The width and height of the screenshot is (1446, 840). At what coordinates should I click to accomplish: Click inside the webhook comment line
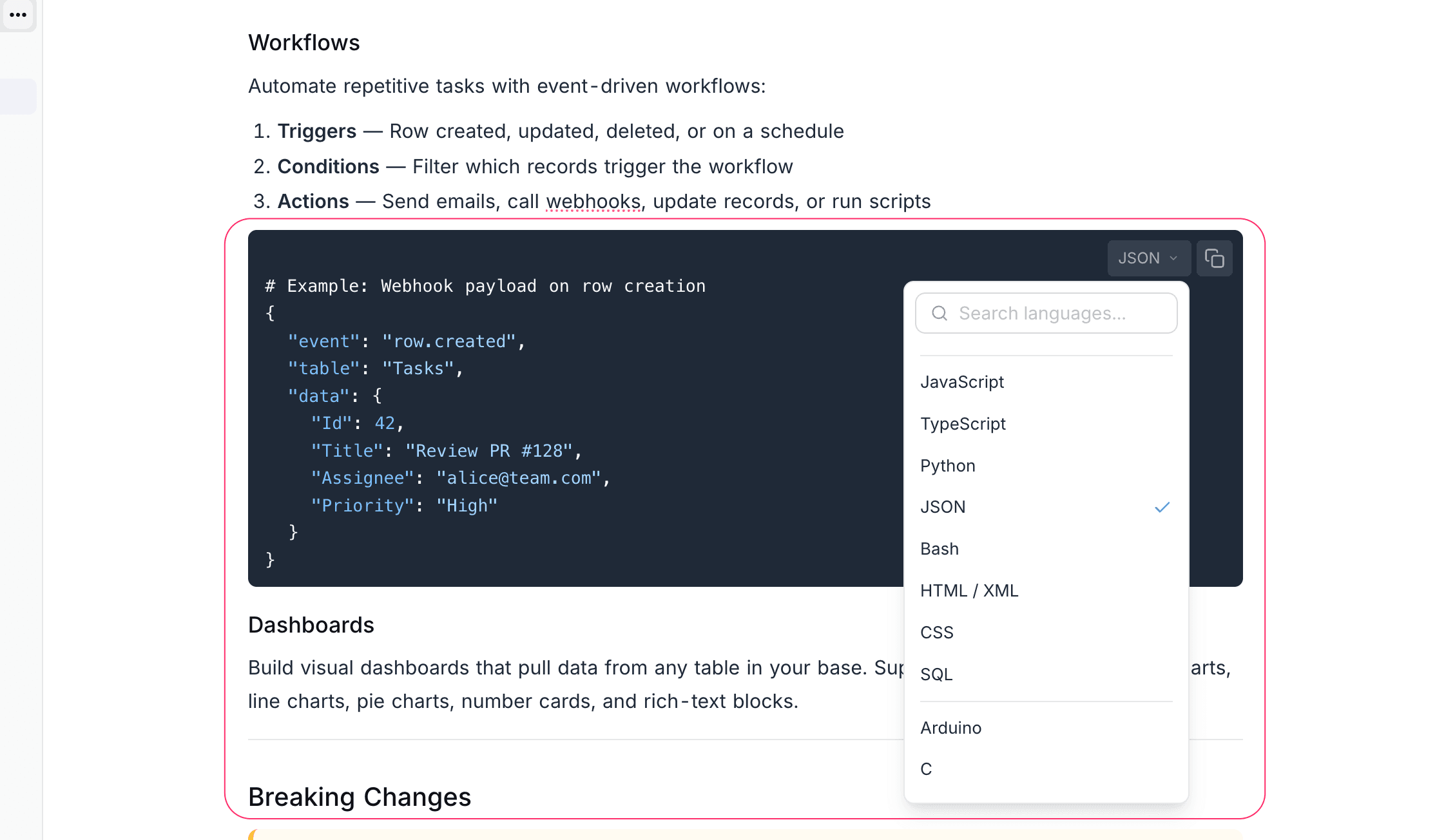pyautogui.click(x=485, y=286)
